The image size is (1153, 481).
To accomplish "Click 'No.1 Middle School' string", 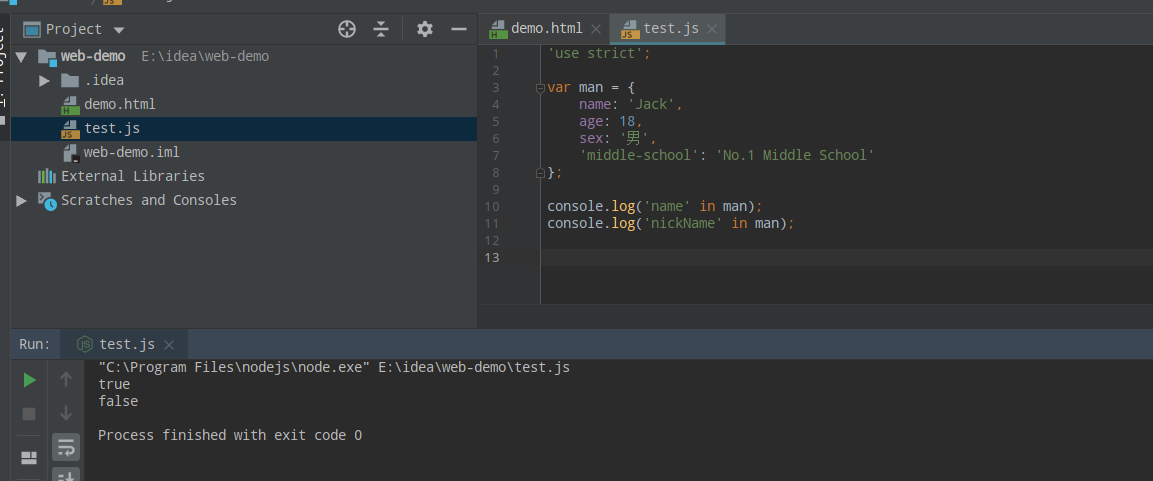I will pos(795,155).
